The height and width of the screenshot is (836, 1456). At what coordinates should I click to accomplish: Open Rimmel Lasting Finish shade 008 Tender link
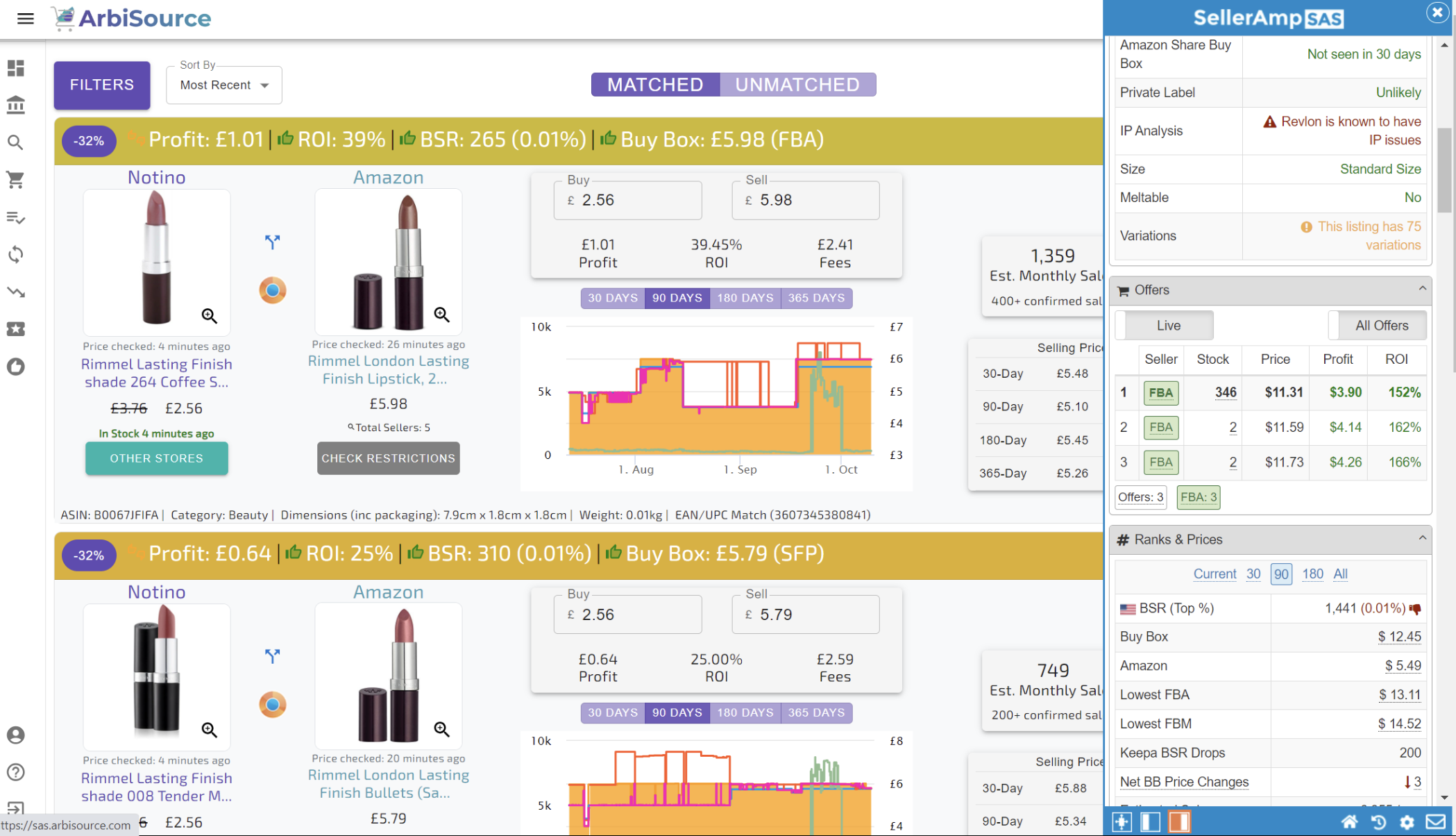157,787
